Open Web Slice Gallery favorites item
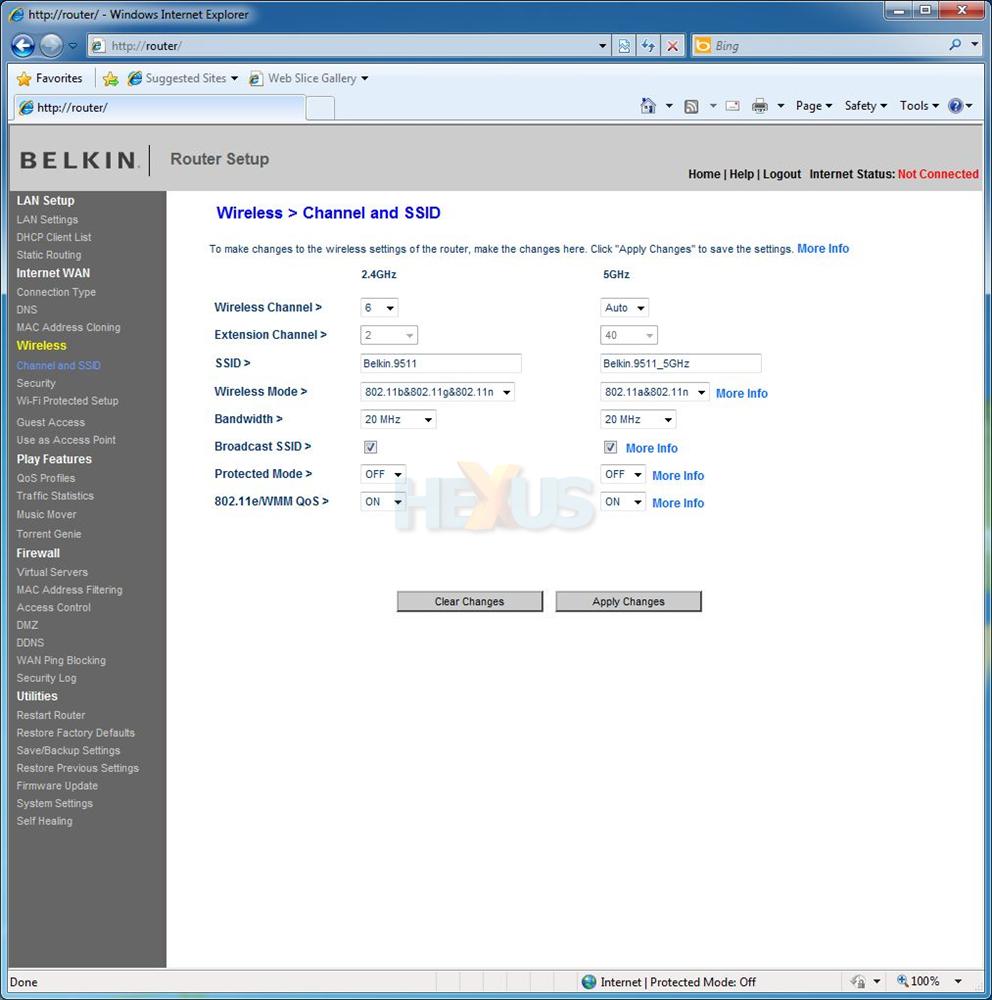The height and width of the screenshot is (1000, 992). point(309,78)
